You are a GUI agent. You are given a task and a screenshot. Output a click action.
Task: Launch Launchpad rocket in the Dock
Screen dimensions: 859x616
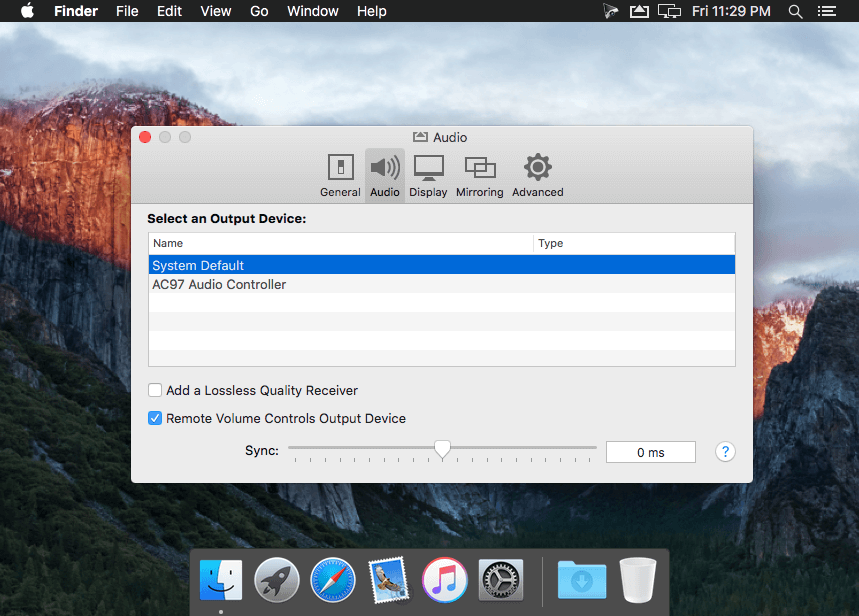click(277, 580)
